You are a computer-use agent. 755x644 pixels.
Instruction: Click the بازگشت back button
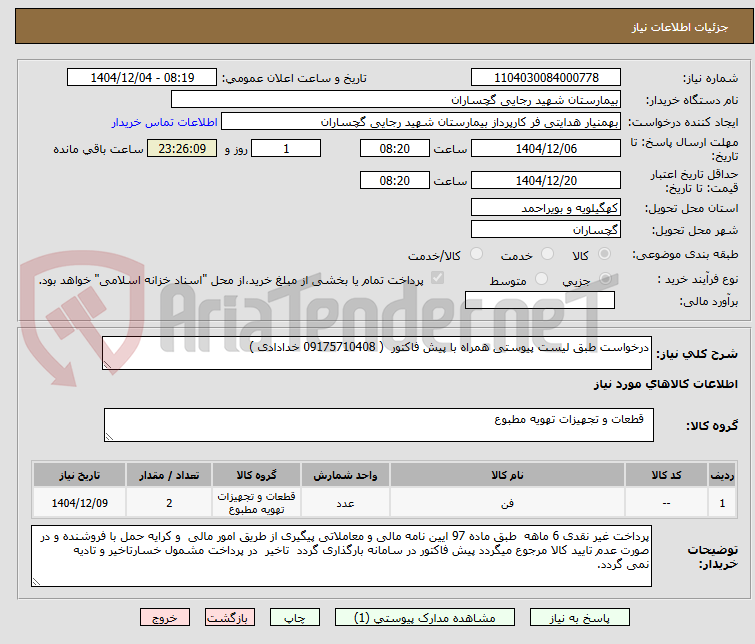(x=230, y=618)
